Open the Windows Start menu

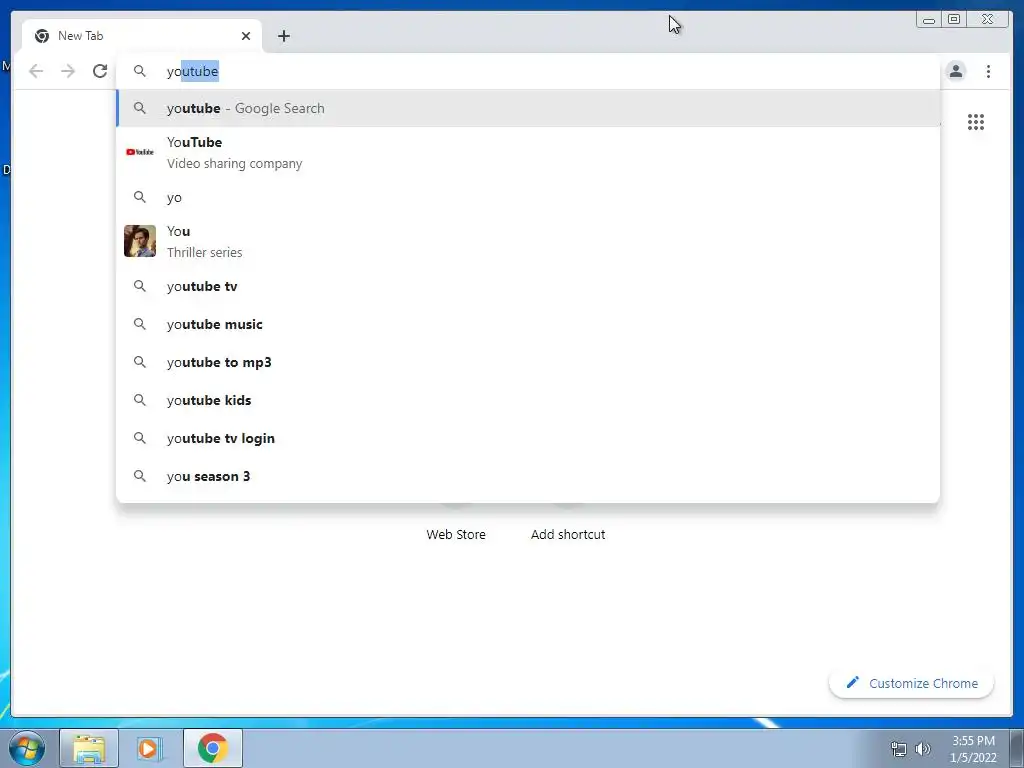(27, 748)
